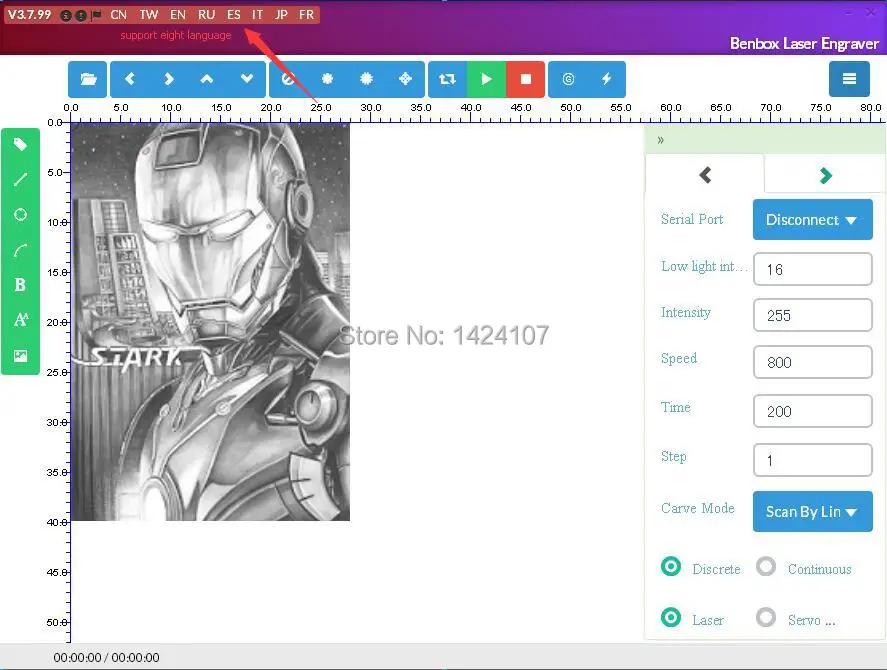Click the Low light intensity field

click(x=812, y=269)
